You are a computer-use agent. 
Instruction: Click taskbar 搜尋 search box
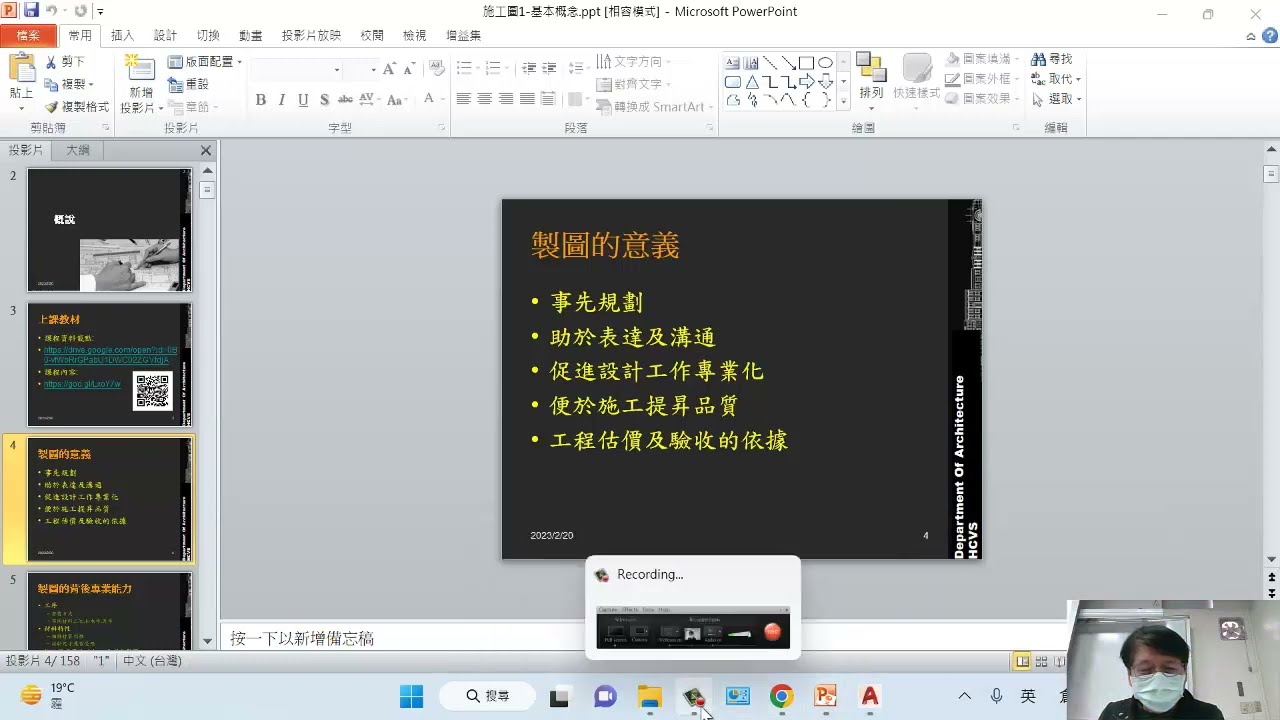[488, 696]
